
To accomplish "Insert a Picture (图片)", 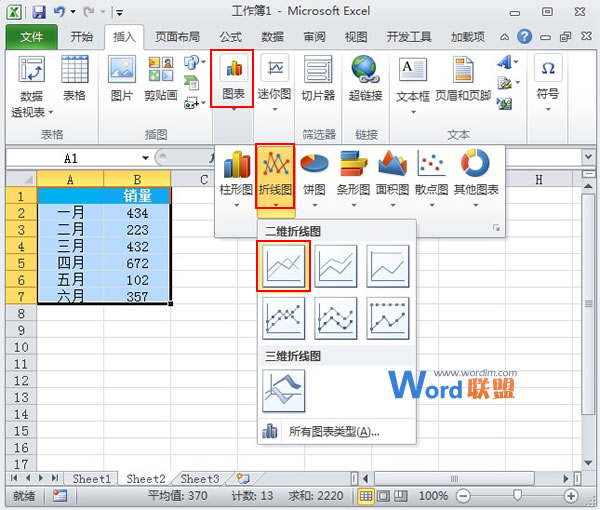I will click(122, 78).
